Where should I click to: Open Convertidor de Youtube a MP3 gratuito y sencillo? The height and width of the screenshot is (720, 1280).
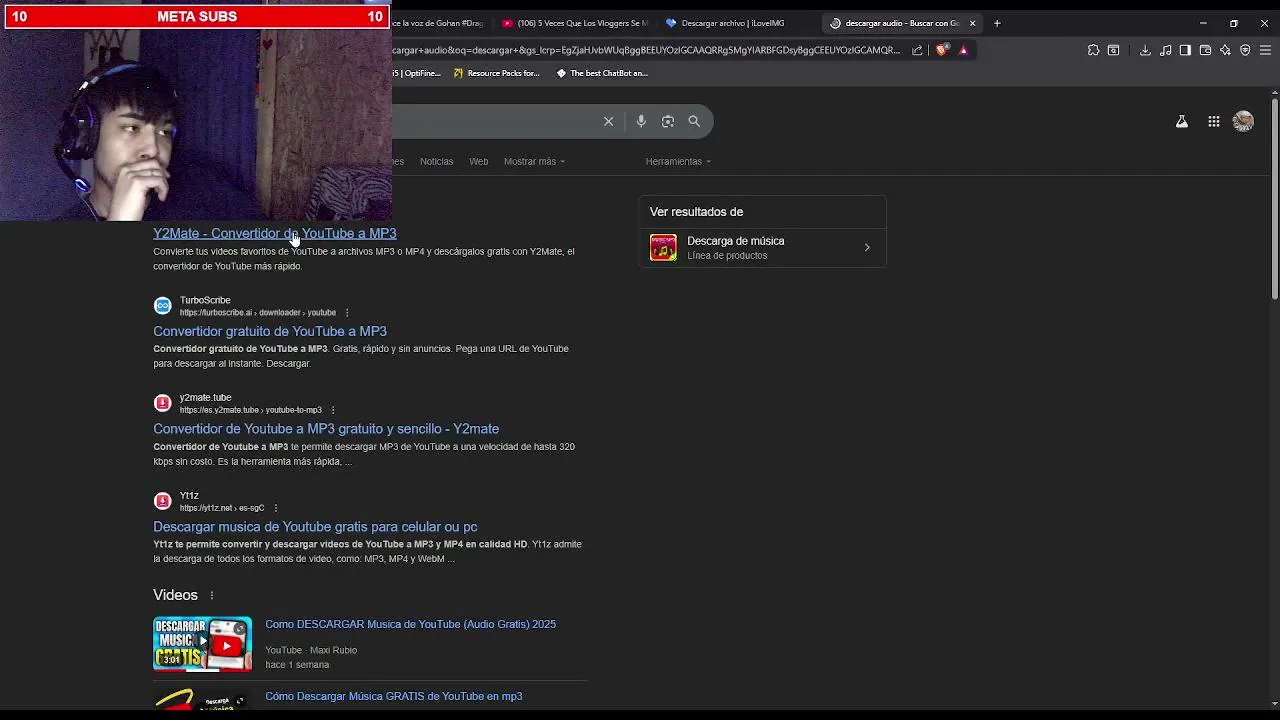point(326,429)
